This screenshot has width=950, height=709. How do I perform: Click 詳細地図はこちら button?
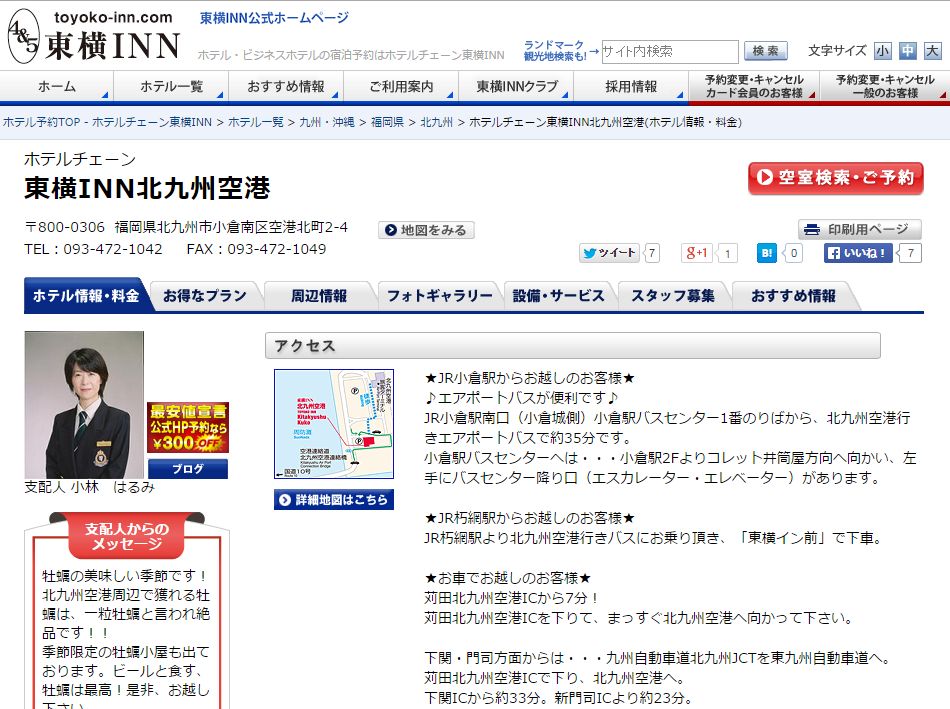click(334, 500)
